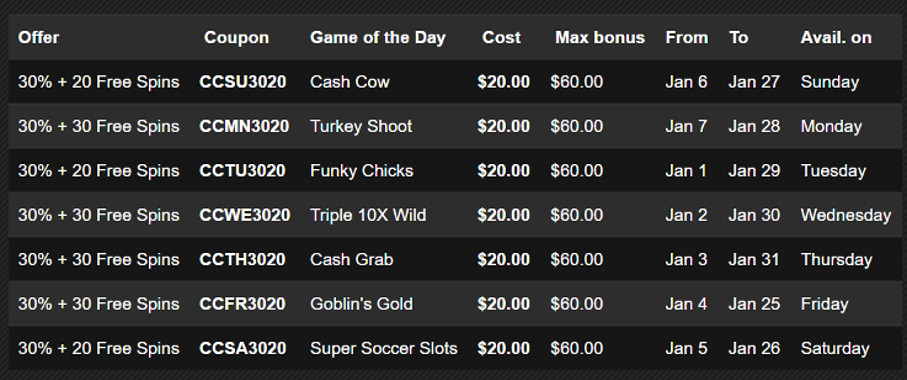Click the Wednesday availability cell

846,216
